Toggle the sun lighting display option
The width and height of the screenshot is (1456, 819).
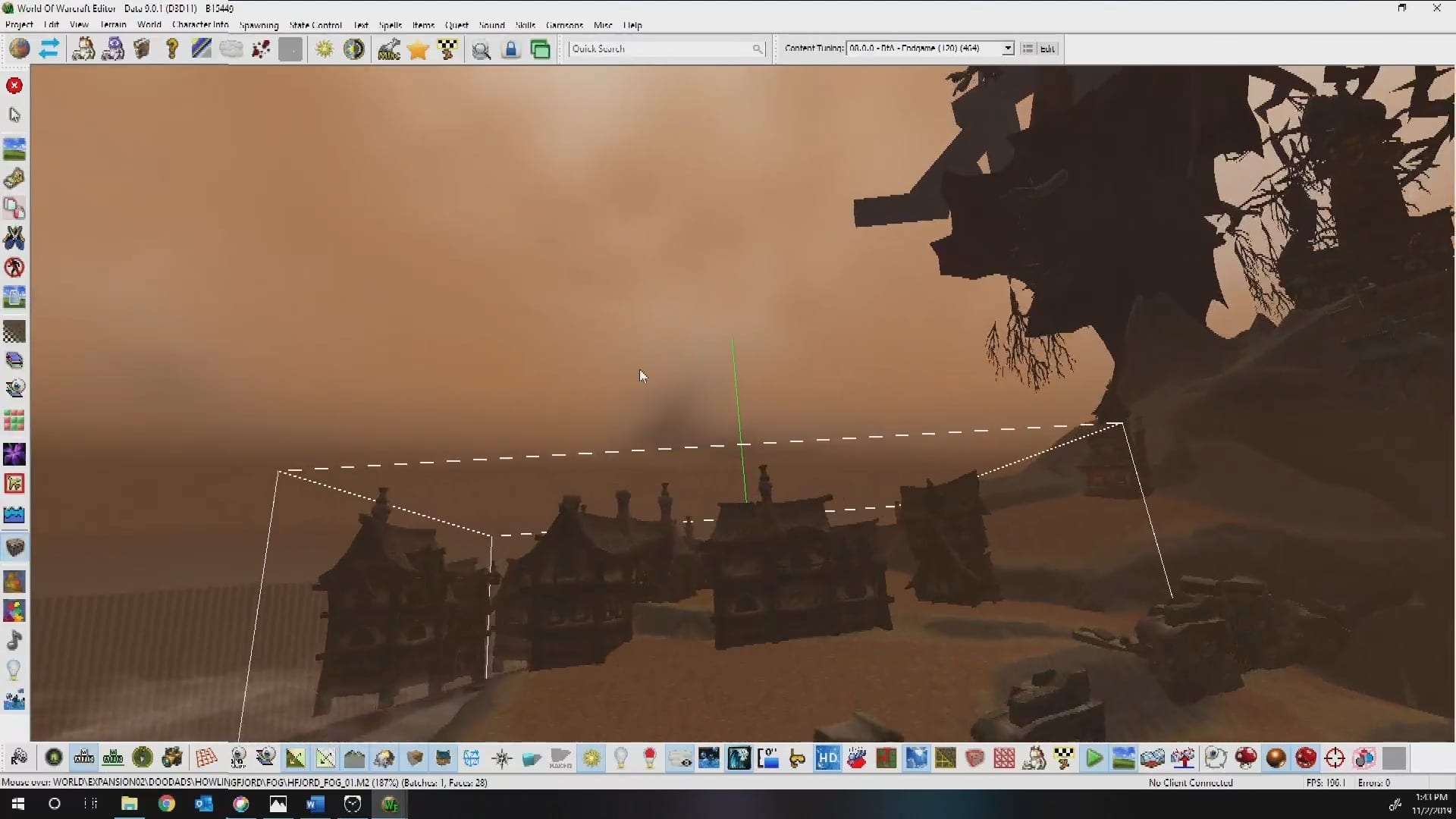coord(591,758)
